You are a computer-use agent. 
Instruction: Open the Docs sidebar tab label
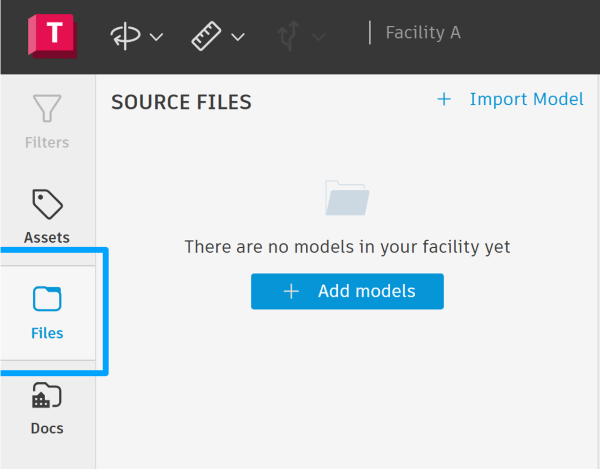[x=47, y=428]
